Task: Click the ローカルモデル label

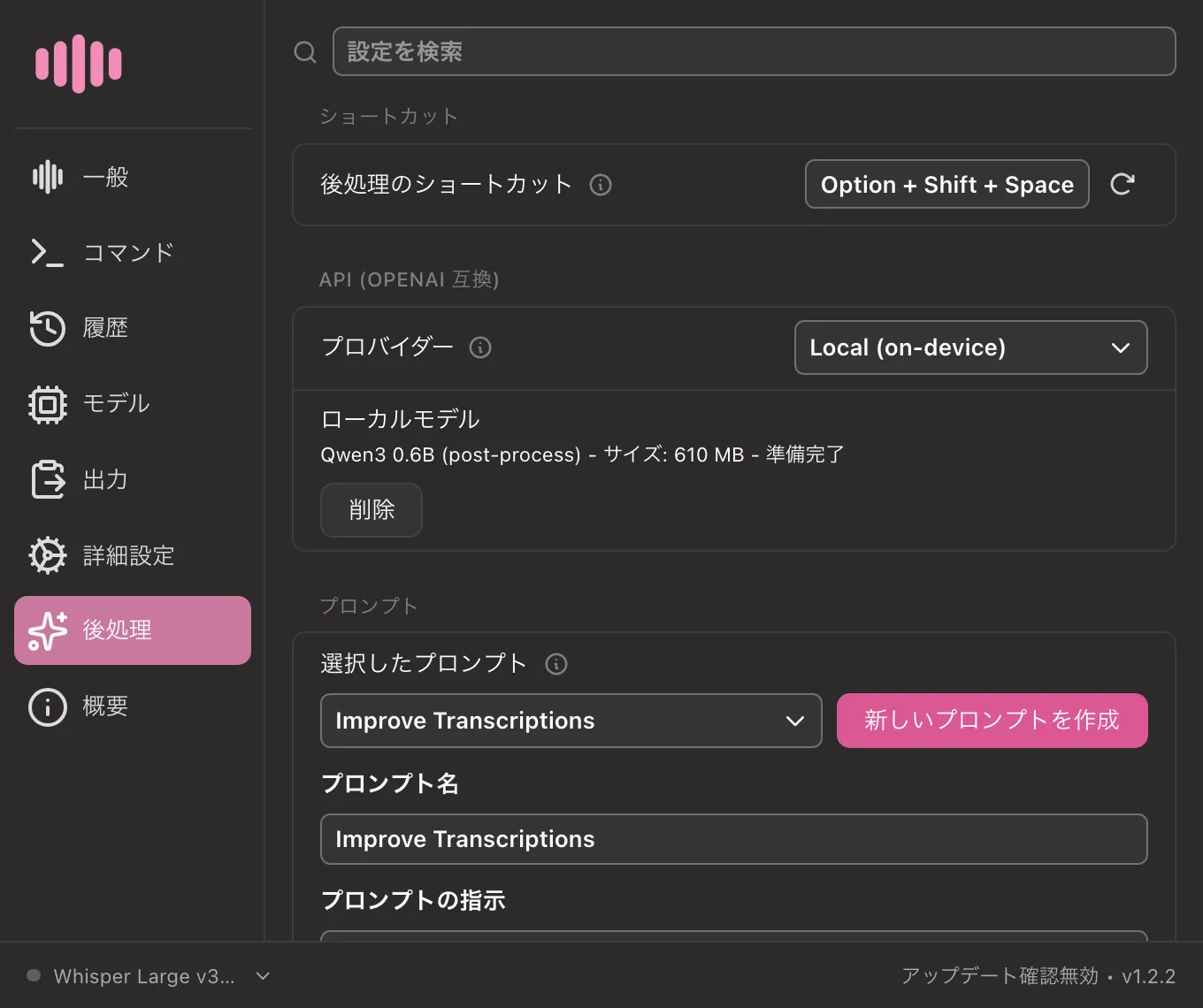Action: [x=401, y=419]
